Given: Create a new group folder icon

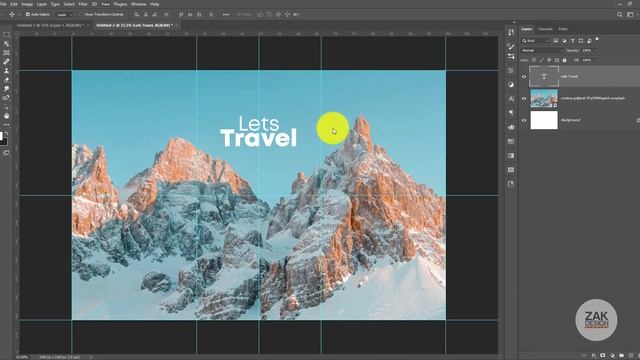Looking at the screenshot, I should point(621,356).
